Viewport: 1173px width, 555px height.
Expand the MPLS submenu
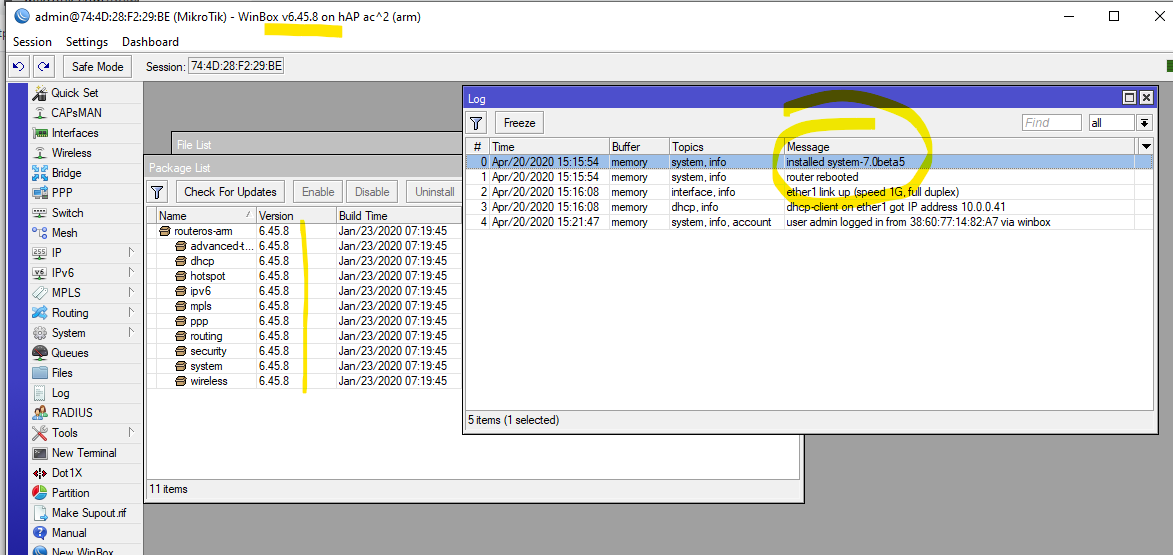pyautogui.click(x=132, y=292)
